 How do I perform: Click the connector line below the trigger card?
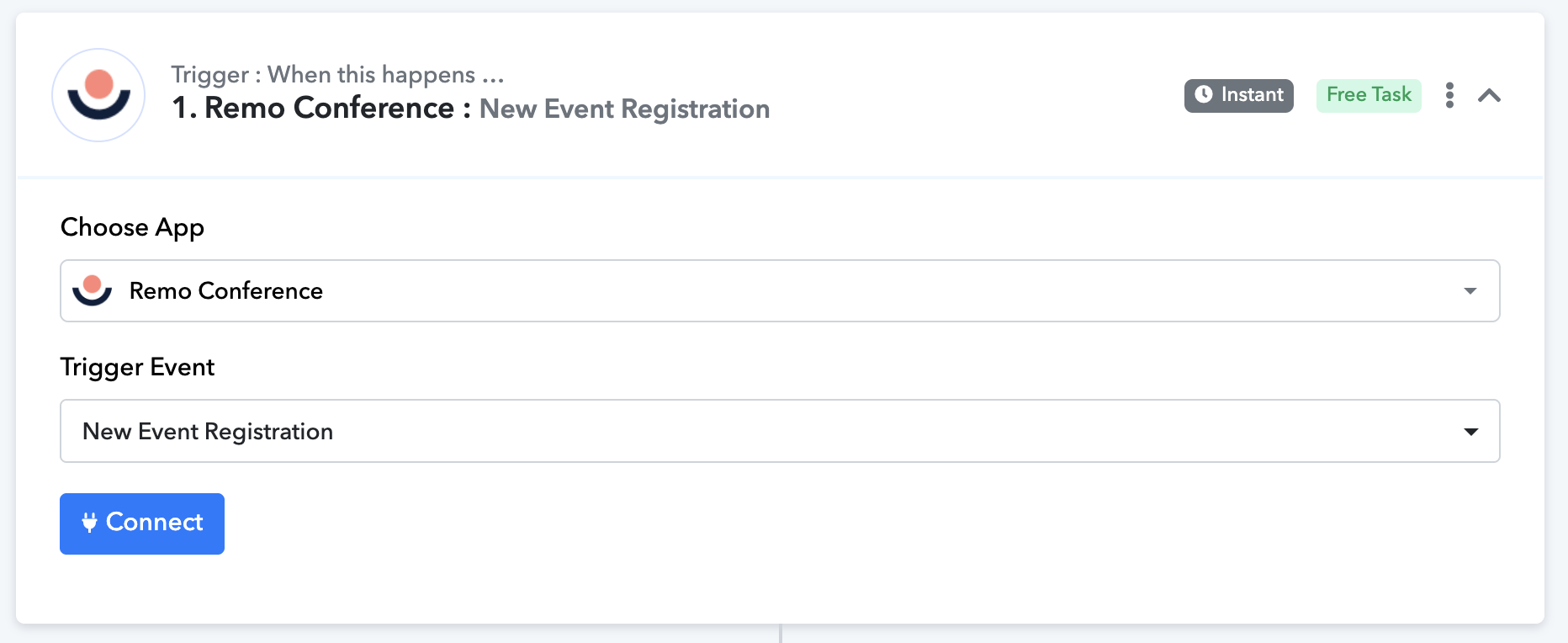781,634
